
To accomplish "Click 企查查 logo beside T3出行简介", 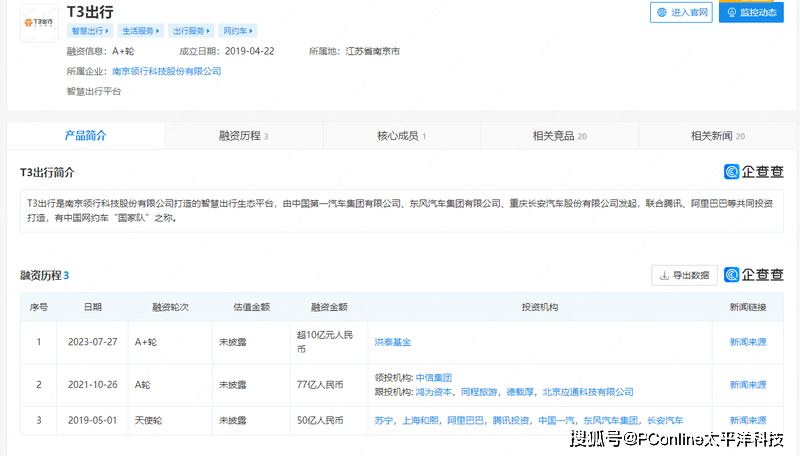I will [x=754, y=172].
